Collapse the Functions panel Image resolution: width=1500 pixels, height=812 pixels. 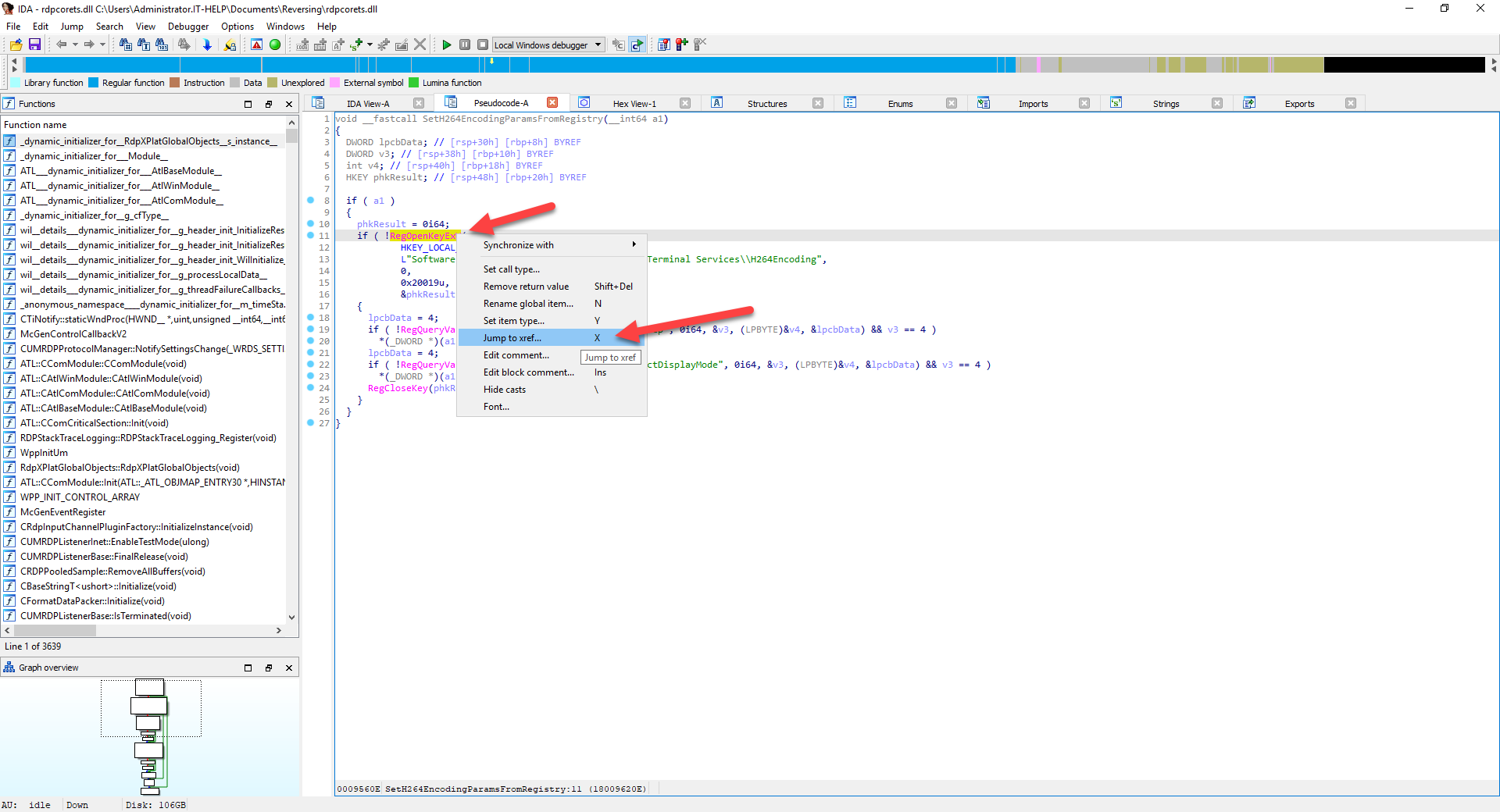[248, 103]
